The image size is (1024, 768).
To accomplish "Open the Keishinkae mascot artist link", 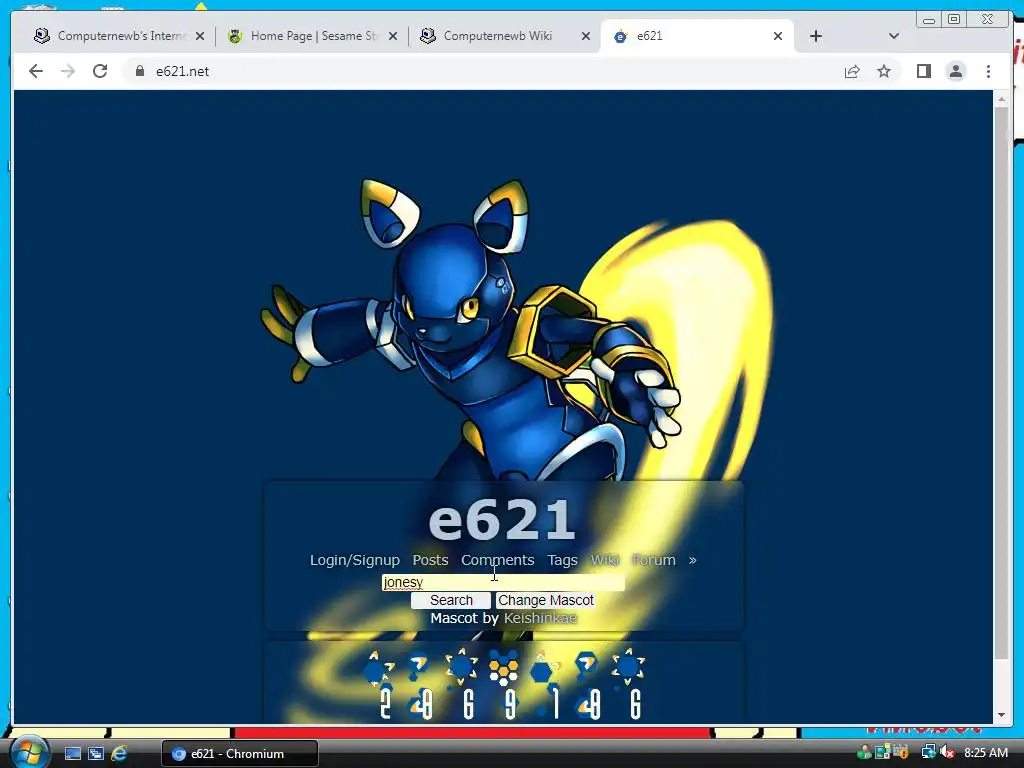I will tap(540, 618).
